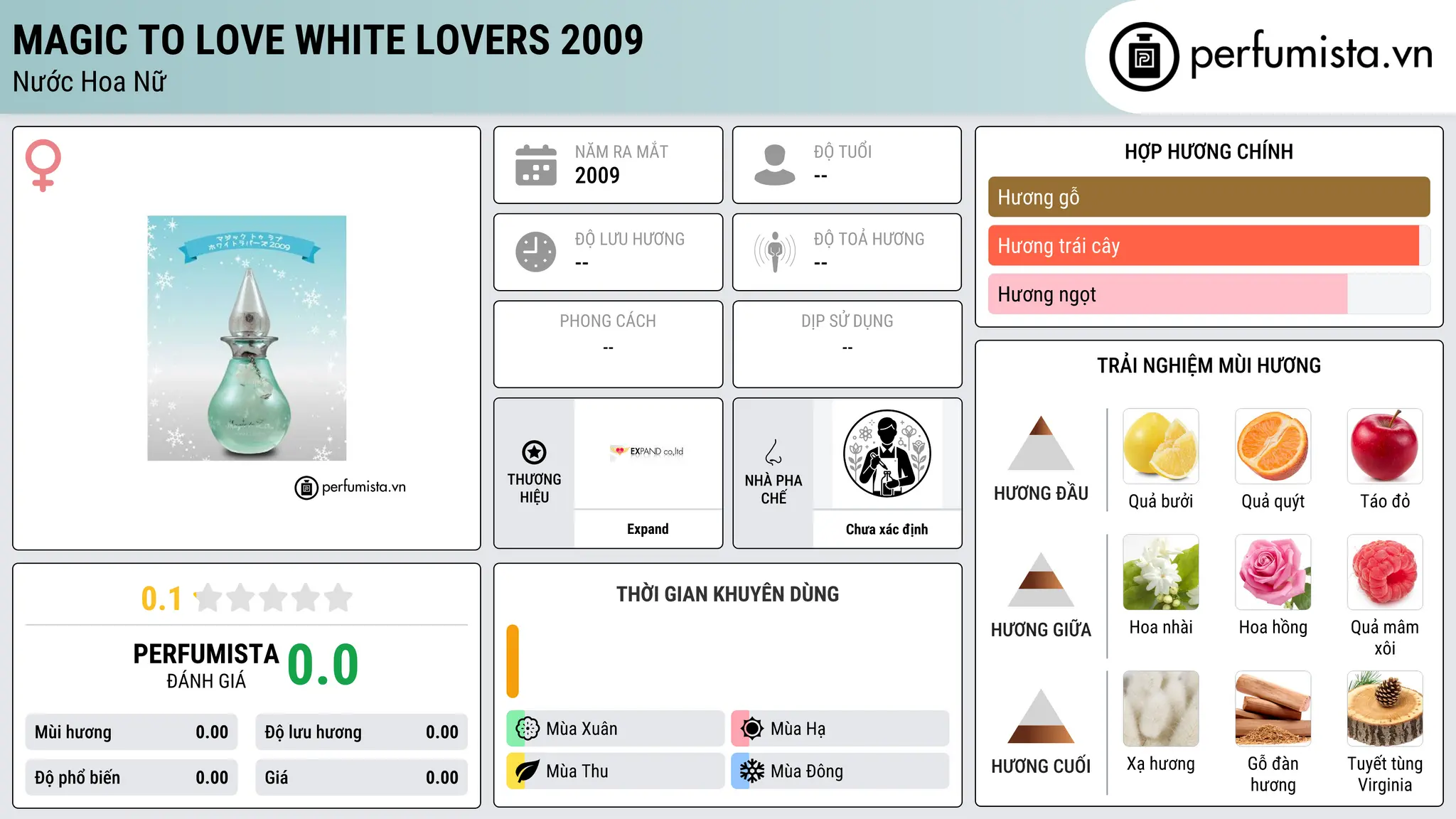Click the Hương cuối pyramid icon

[x=1041, y=716]
